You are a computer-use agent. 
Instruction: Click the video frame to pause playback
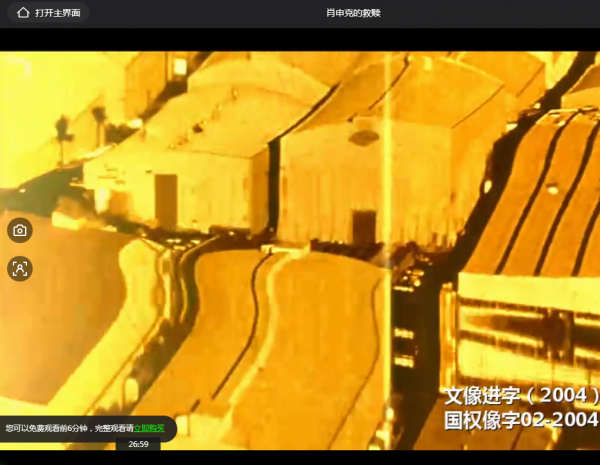coord(300,251)
